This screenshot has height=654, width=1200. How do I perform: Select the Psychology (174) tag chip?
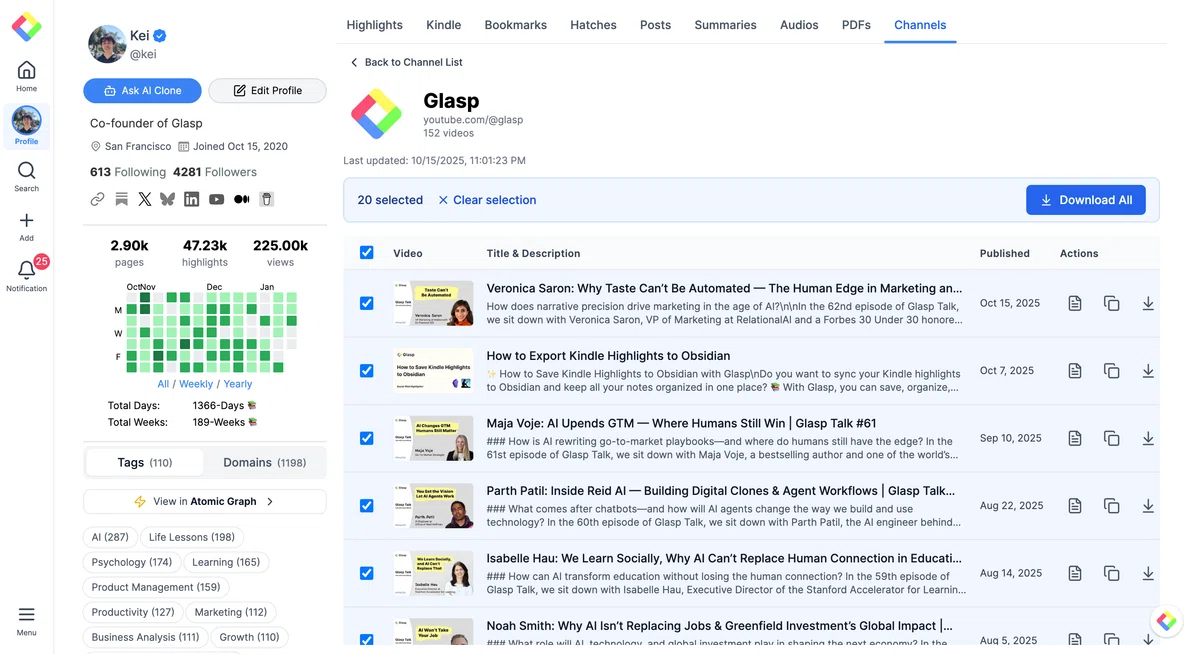click(132, 562)
